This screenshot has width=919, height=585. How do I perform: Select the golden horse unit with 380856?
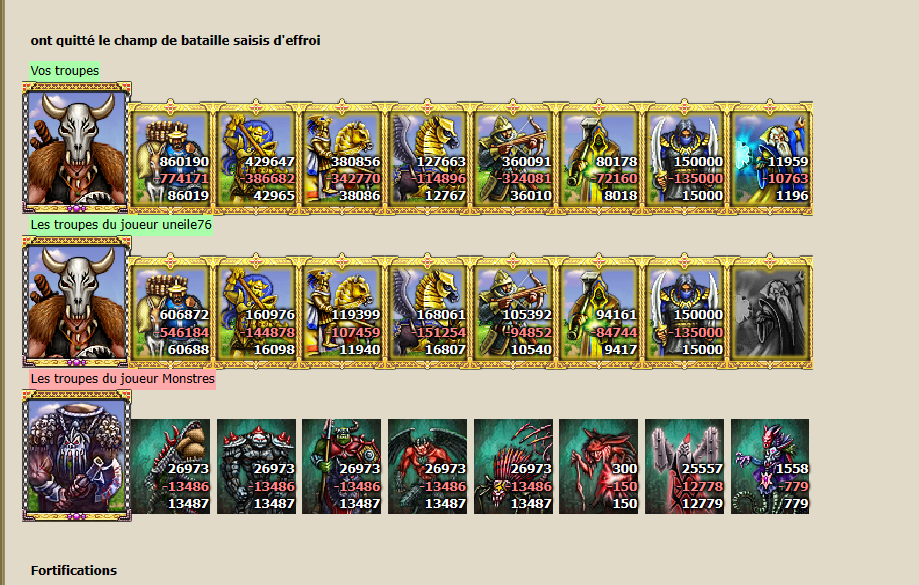point(342,158)
